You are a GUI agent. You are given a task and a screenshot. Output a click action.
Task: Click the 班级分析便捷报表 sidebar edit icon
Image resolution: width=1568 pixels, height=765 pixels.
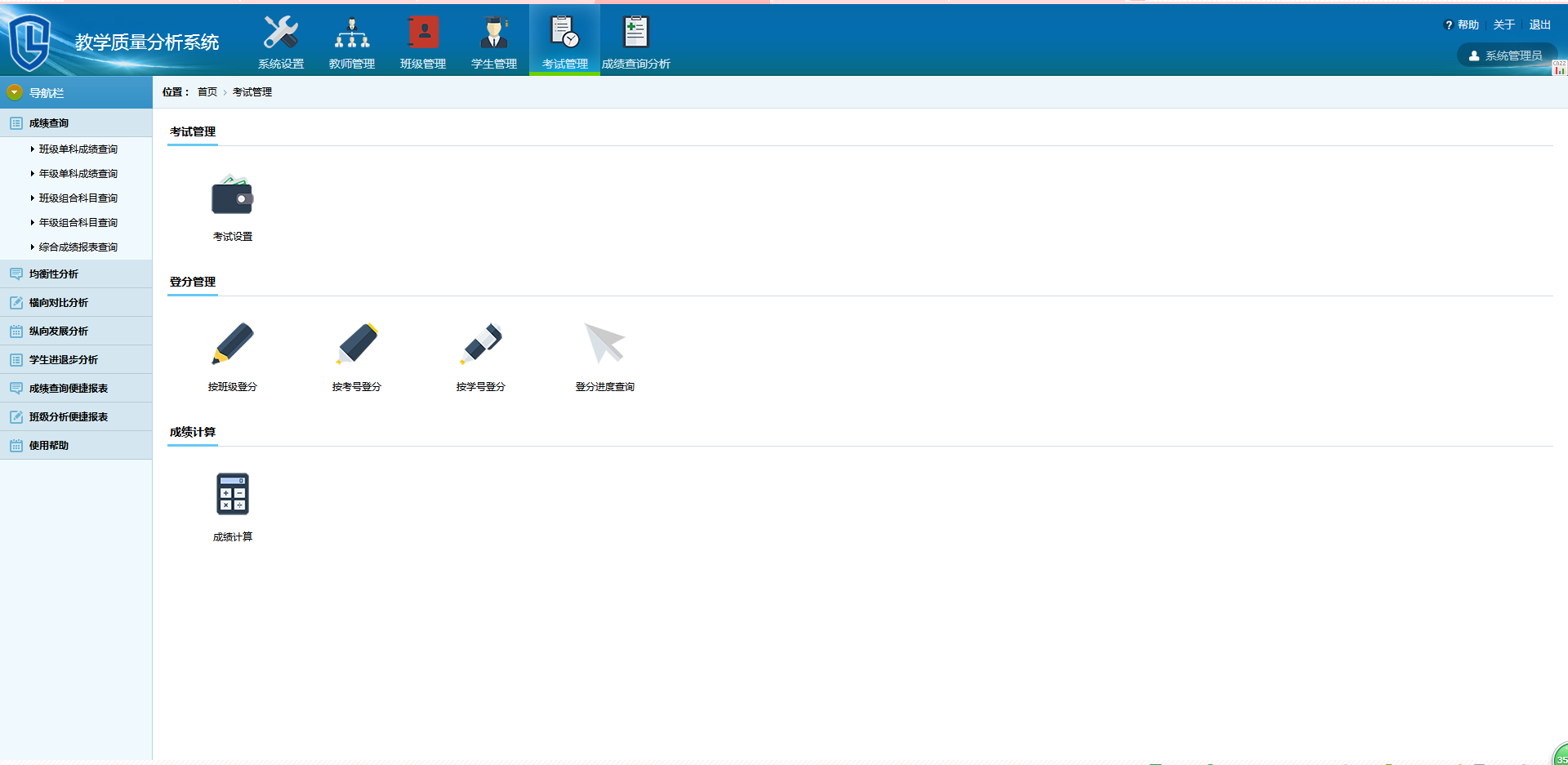pos(16,417)
